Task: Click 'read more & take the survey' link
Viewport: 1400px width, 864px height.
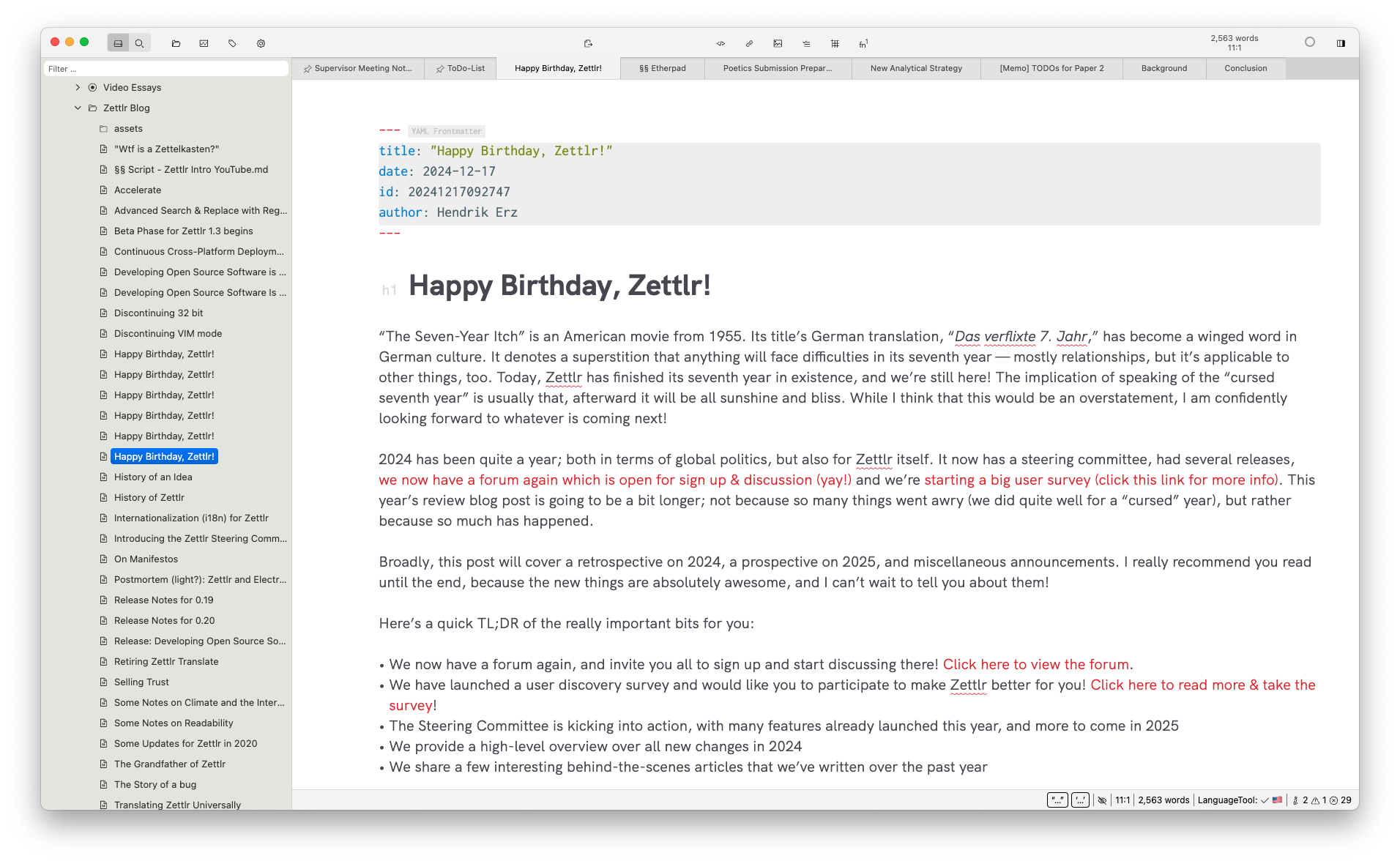Action: [1202, 685]
